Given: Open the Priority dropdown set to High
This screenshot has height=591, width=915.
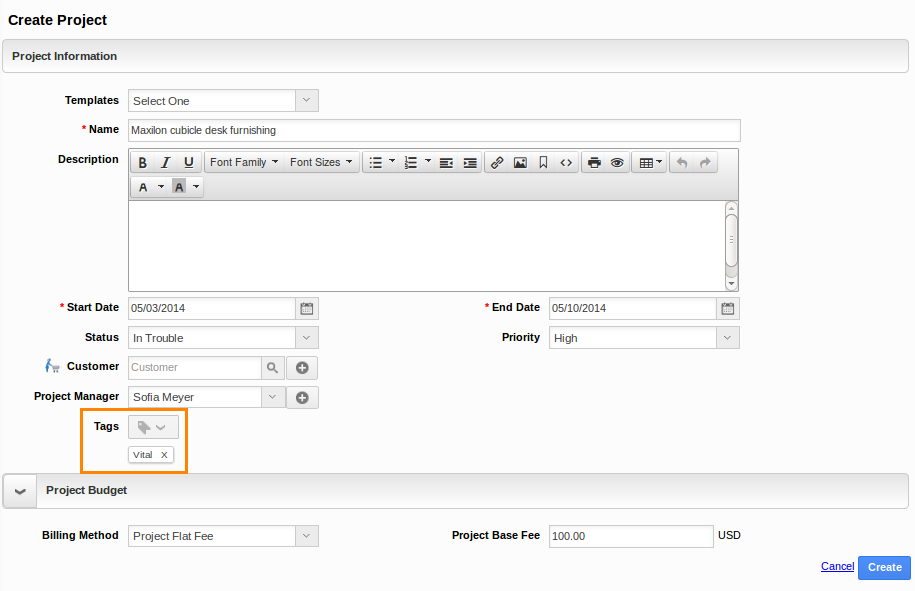Looking at the screenshot, I should point(729,337).
